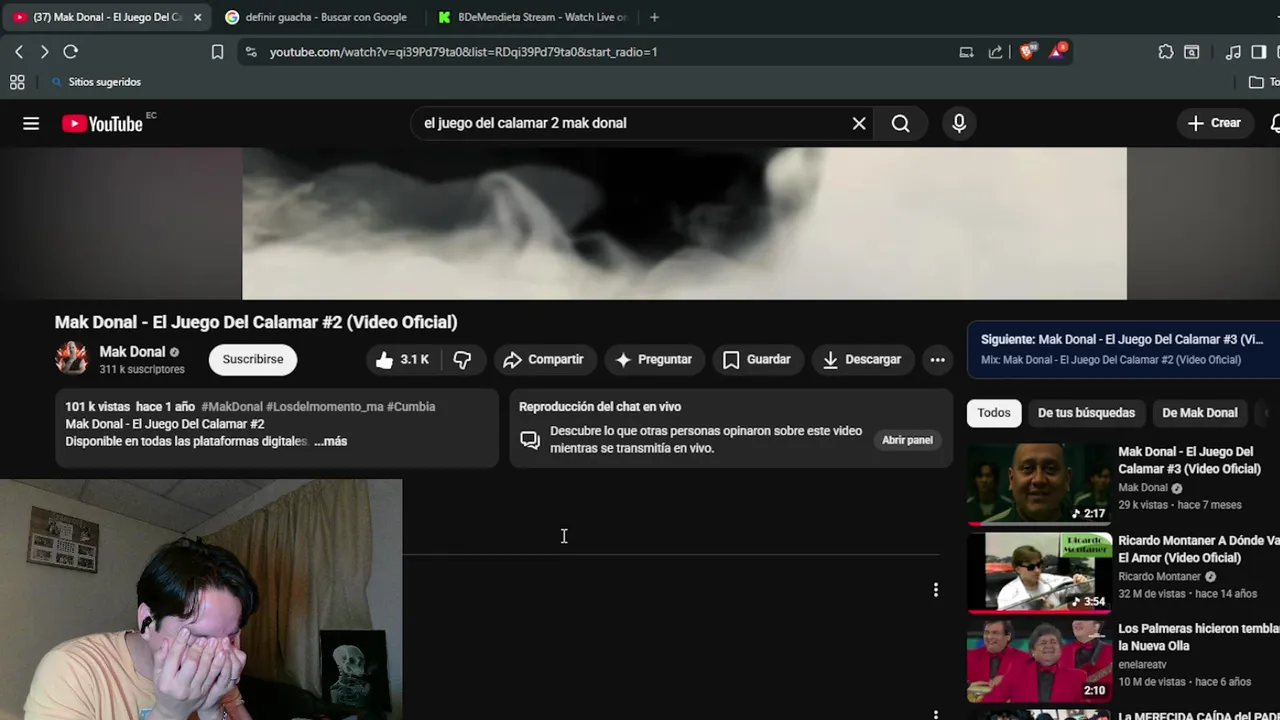This screenshot has height=720, width=1280.
Task: Open the #Losdelmomento_ma hashtag
Action: click(325, 407)
